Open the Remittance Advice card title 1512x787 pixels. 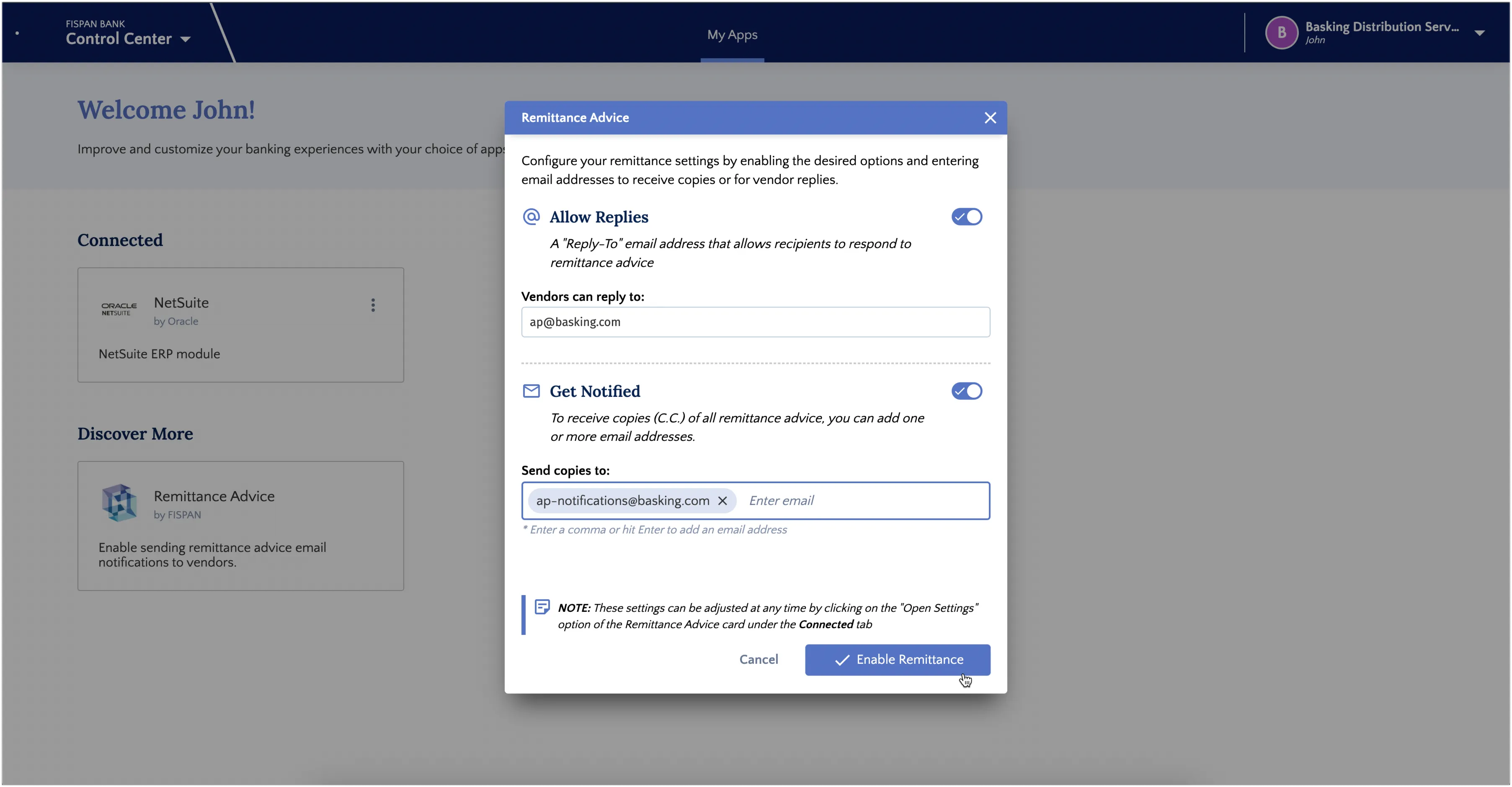214,496
